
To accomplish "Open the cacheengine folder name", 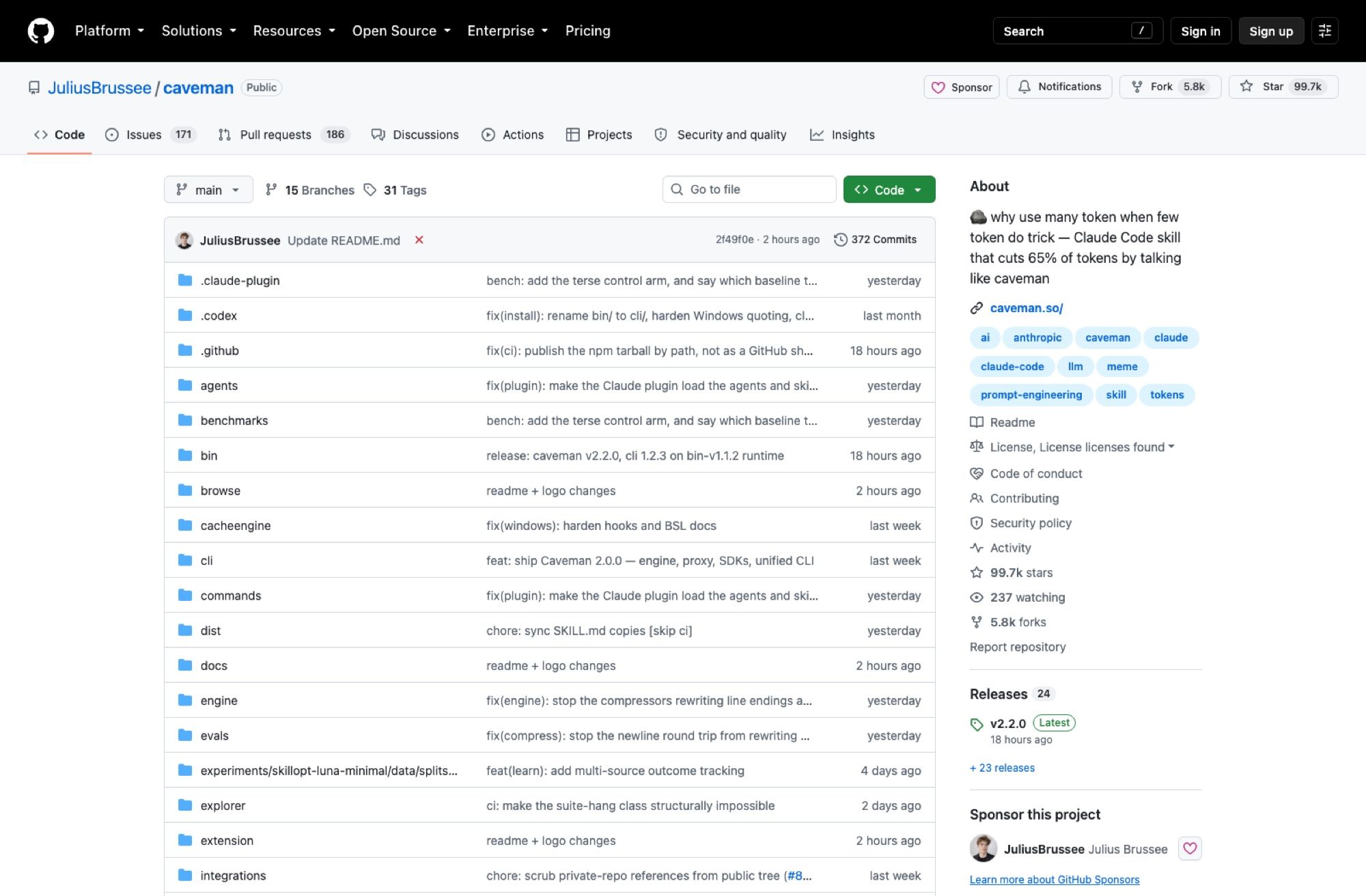I will point(236,525).
